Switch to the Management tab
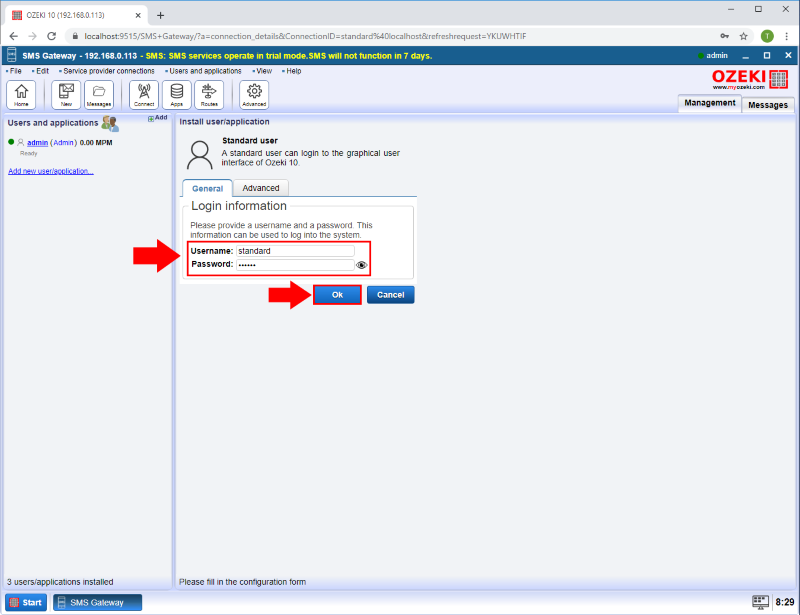Image resolution: width=800 pixels, height=615 pixels. (x=710, y=103)
